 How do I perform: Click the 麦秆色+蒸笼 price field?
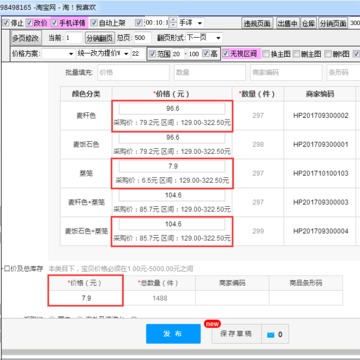point(172,195)
